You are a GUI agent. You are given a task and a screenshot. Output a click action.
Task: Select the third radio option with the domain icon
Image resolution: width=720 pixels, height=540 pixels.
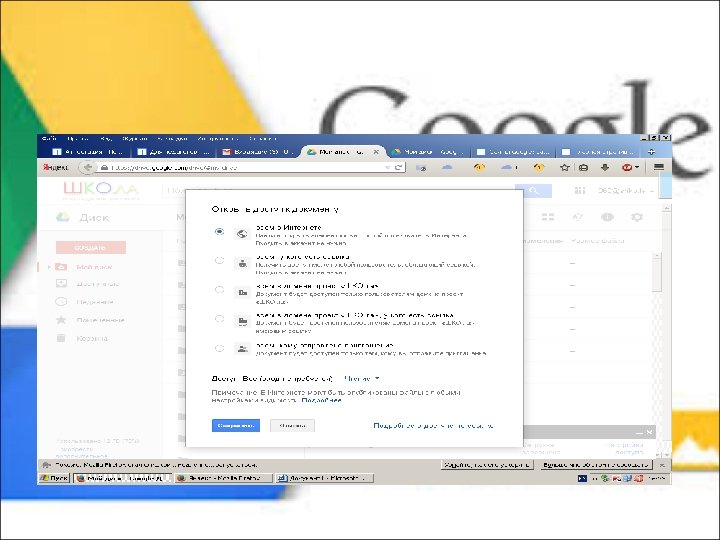[x=219, y=290]
